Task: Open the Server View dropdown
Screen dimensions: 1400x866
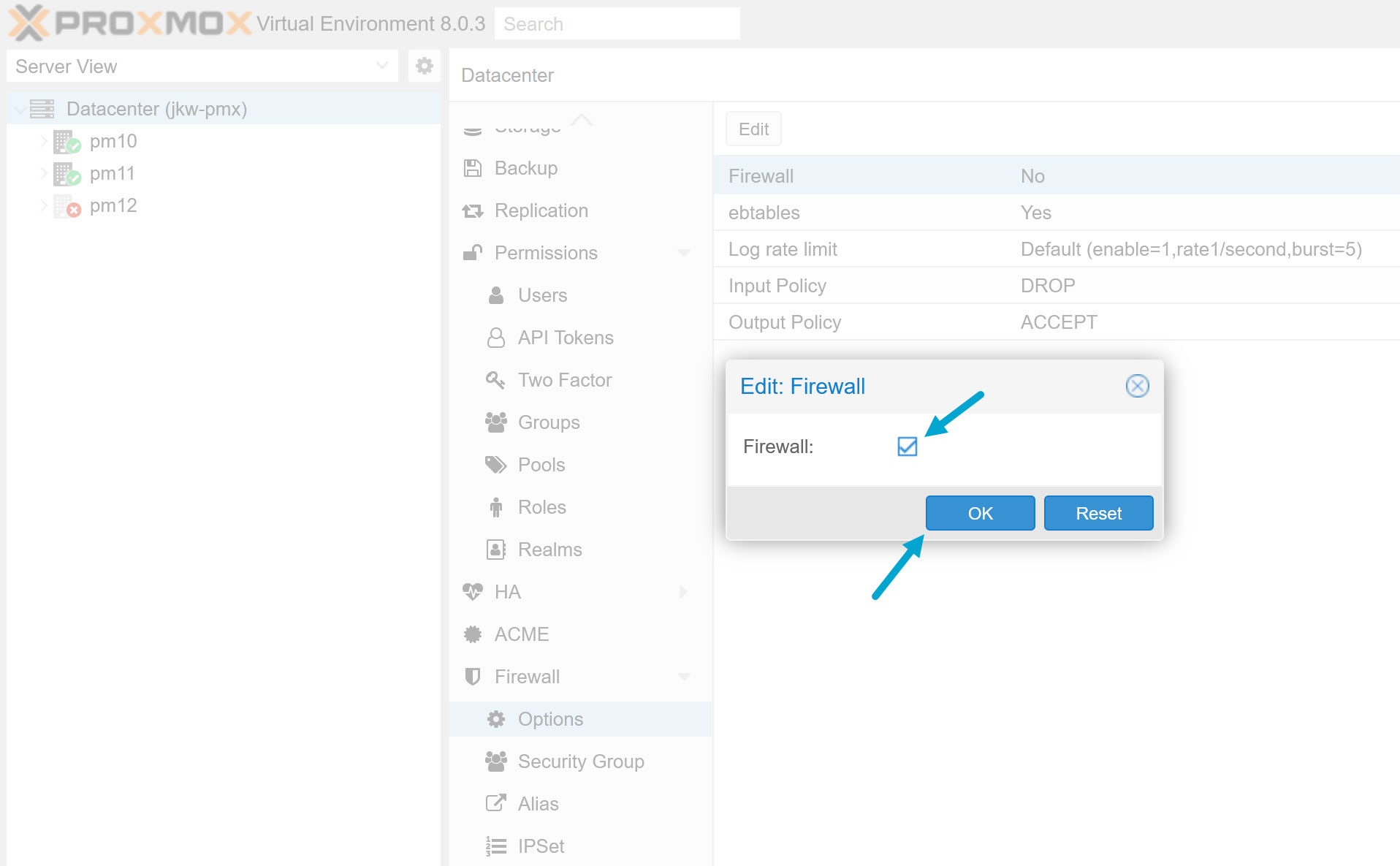Action: pyautogui.click(x=381, y=66)
